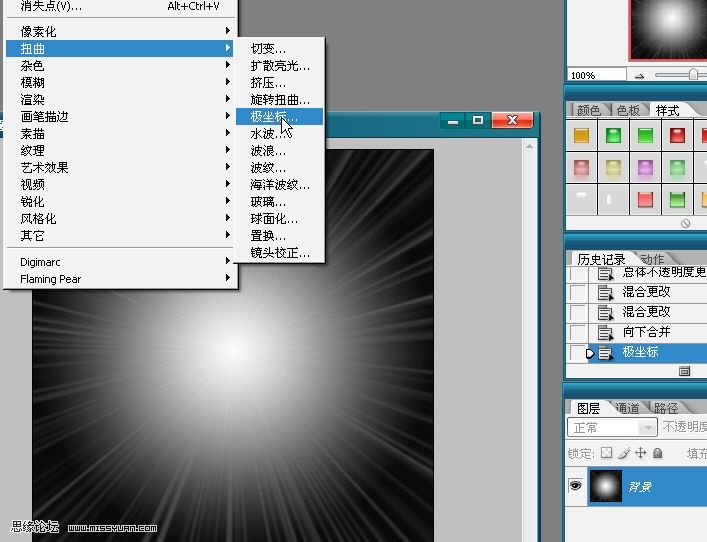
Task: Switch to the 通道 tab
Action: tap(627, 409)
